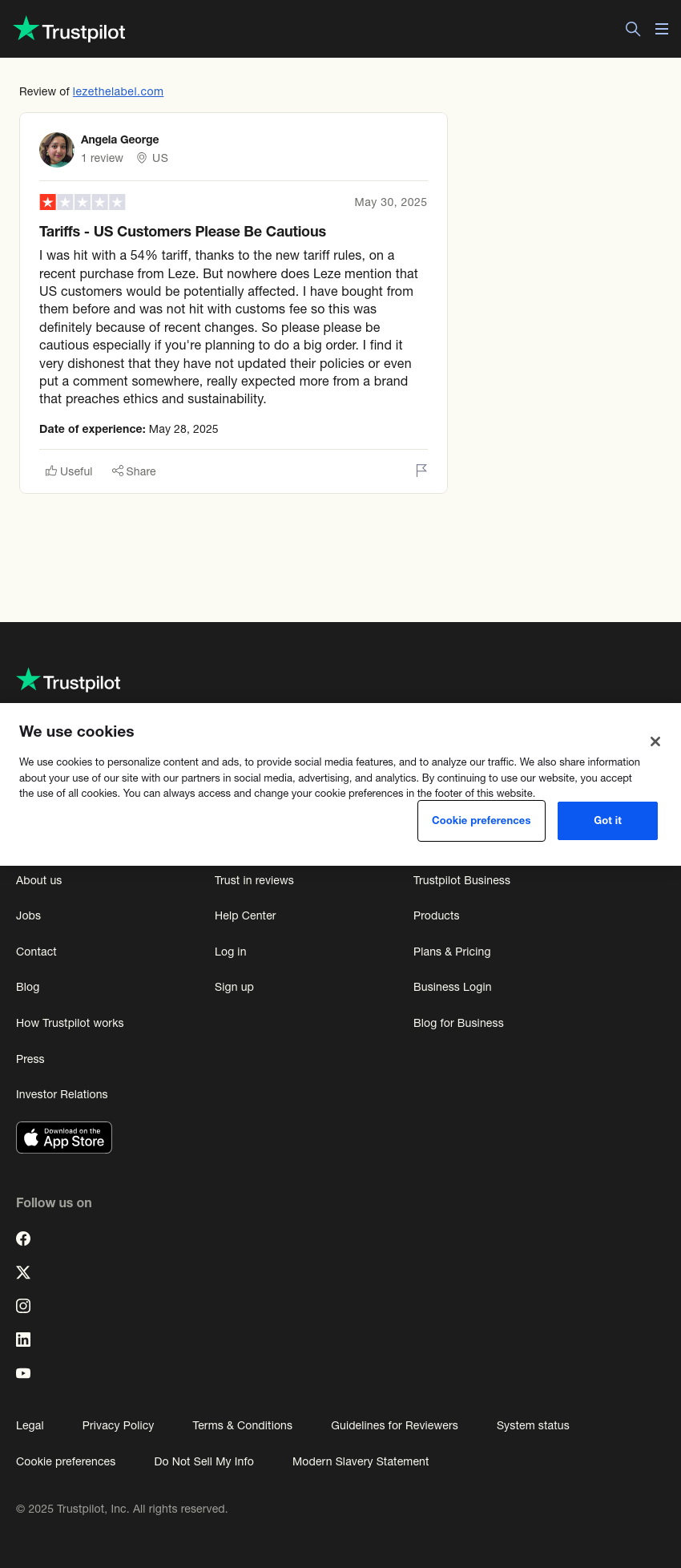The image size is (681, 1568).
Task: Click Sign up footer link
Action: click(x=234, y=987)
